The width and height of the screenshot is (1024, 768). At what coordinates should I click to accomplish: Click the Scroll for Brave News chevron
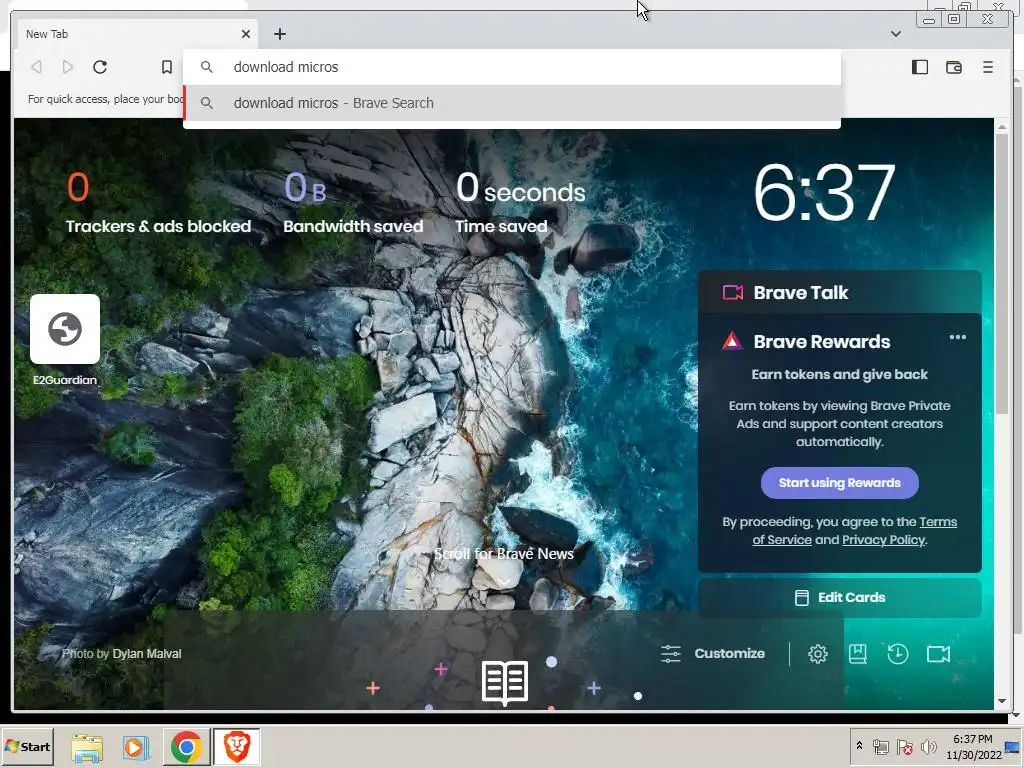[504, 581]
